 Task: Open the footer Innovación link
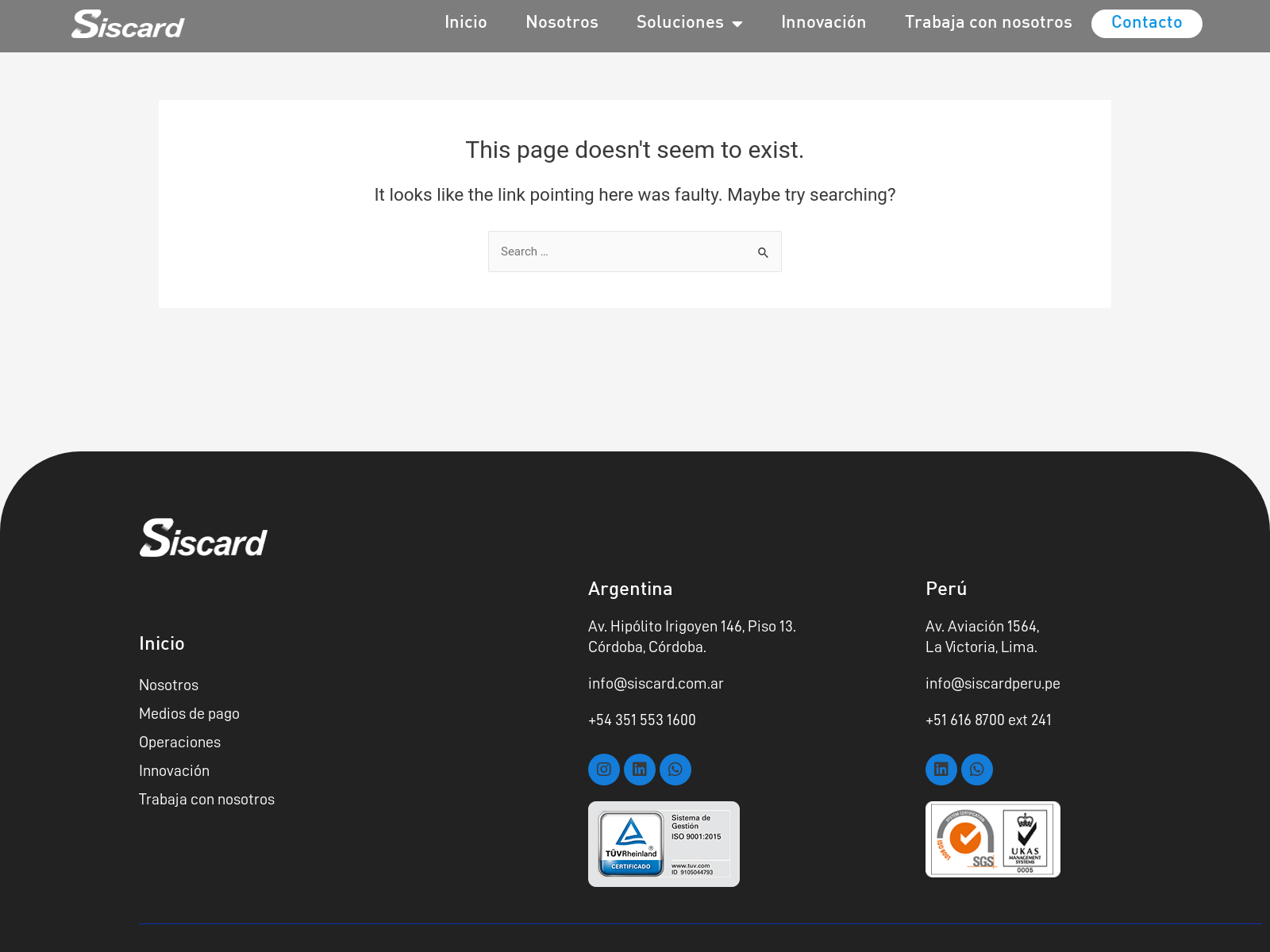[174, 770]
